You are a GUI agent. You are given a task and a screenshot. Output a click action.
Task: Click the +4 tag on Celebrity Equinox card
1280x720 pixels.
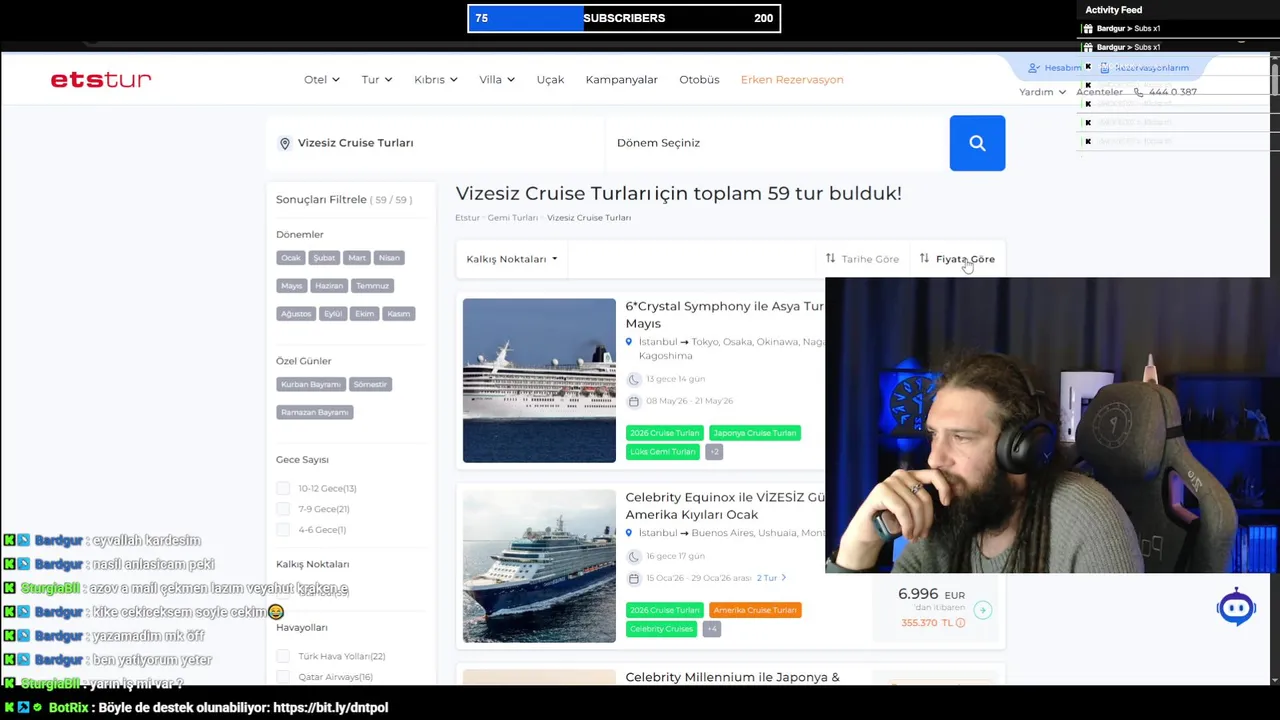[711, 629]
